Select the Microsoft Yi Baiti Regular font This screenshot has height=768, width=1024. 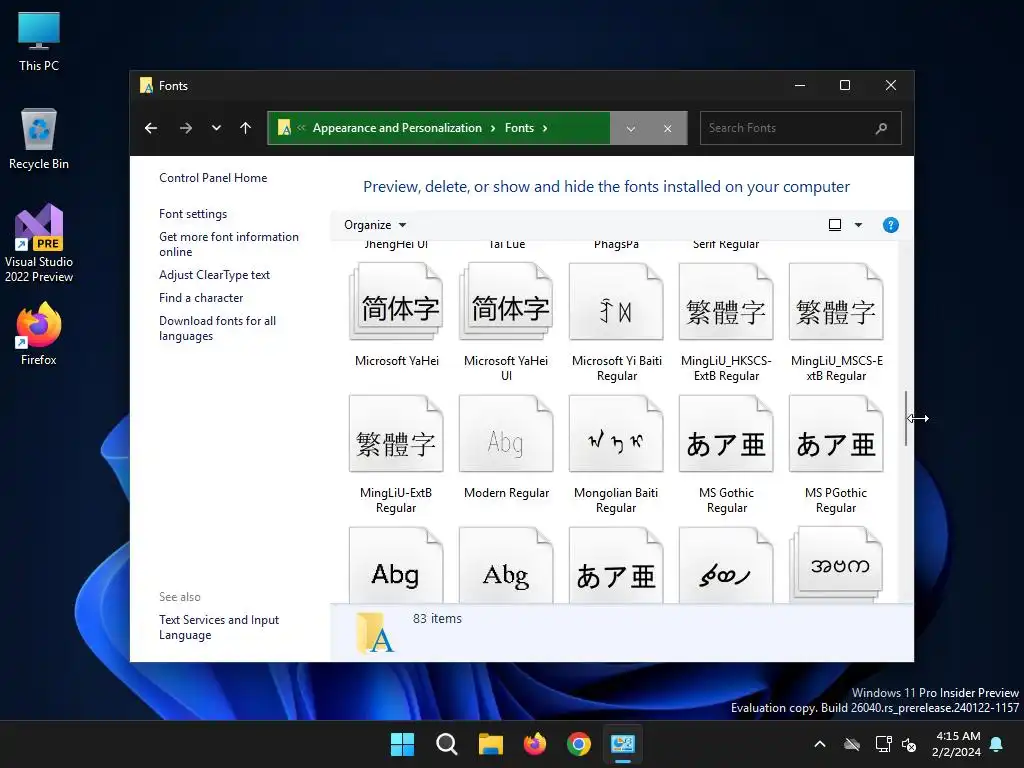(x=616, y=302)
